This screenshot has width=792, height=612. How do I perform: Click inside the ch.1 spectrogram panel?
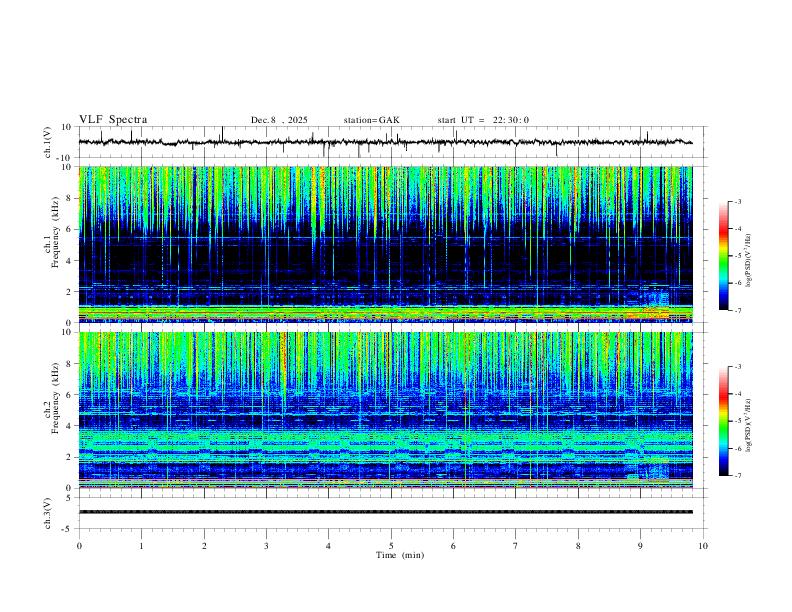385,244
